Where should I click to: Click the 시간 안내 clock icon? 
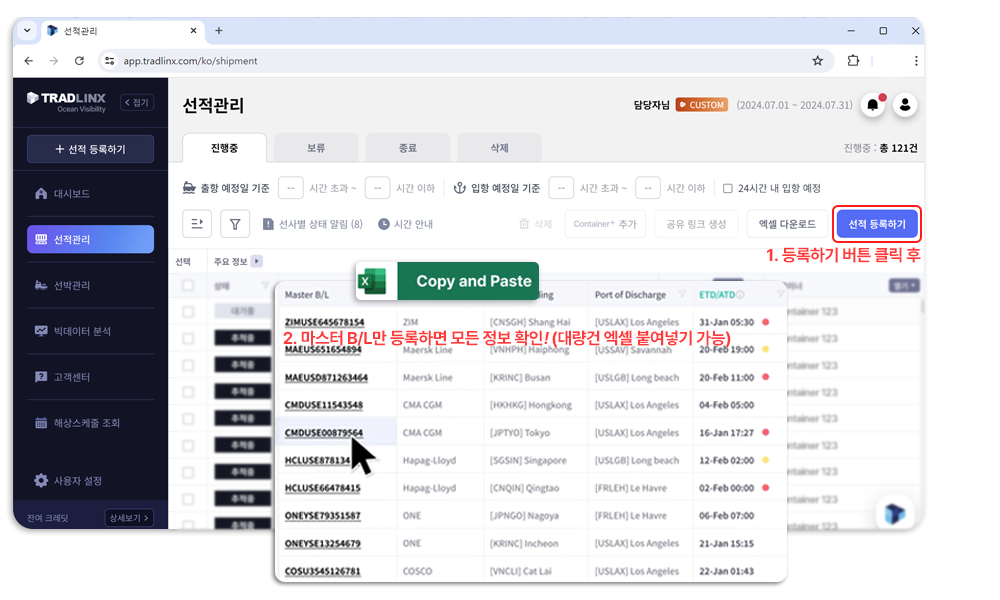pos(384,224)
